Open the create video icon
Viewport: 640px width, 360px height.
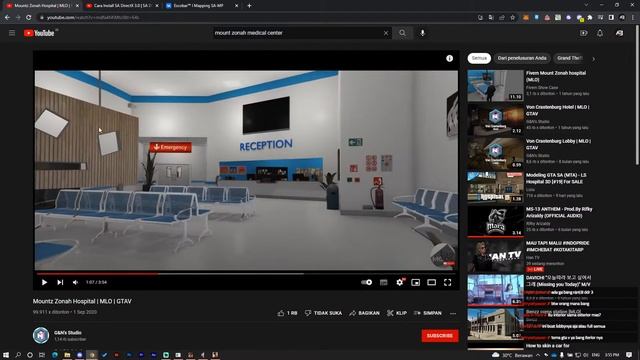(x=584, y=33)
